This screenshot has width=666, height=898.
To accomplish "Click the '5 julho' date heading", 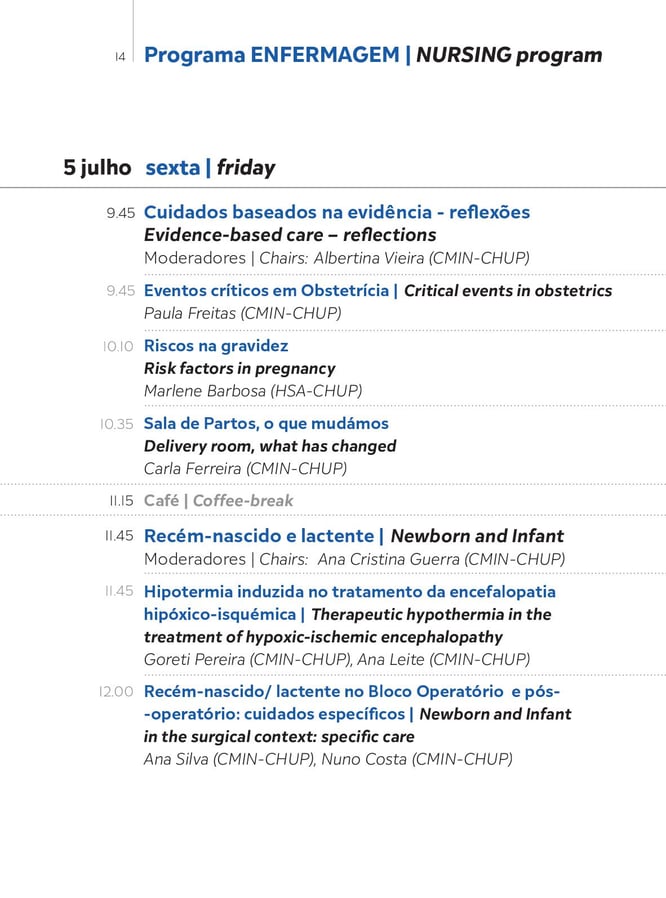I will coord(98,167).
